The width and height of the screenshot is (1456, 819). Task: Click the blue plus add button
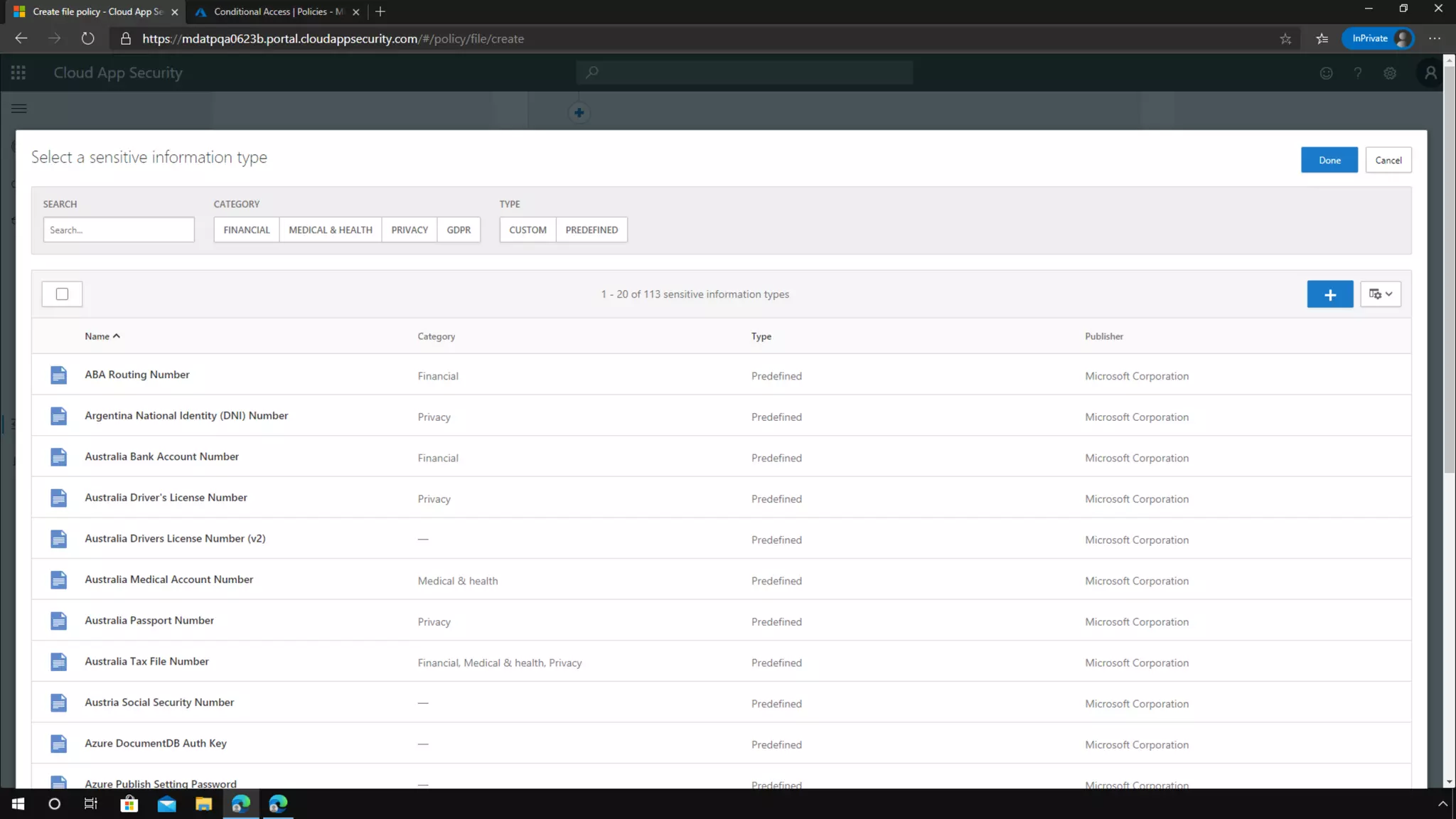(1329, 294)
